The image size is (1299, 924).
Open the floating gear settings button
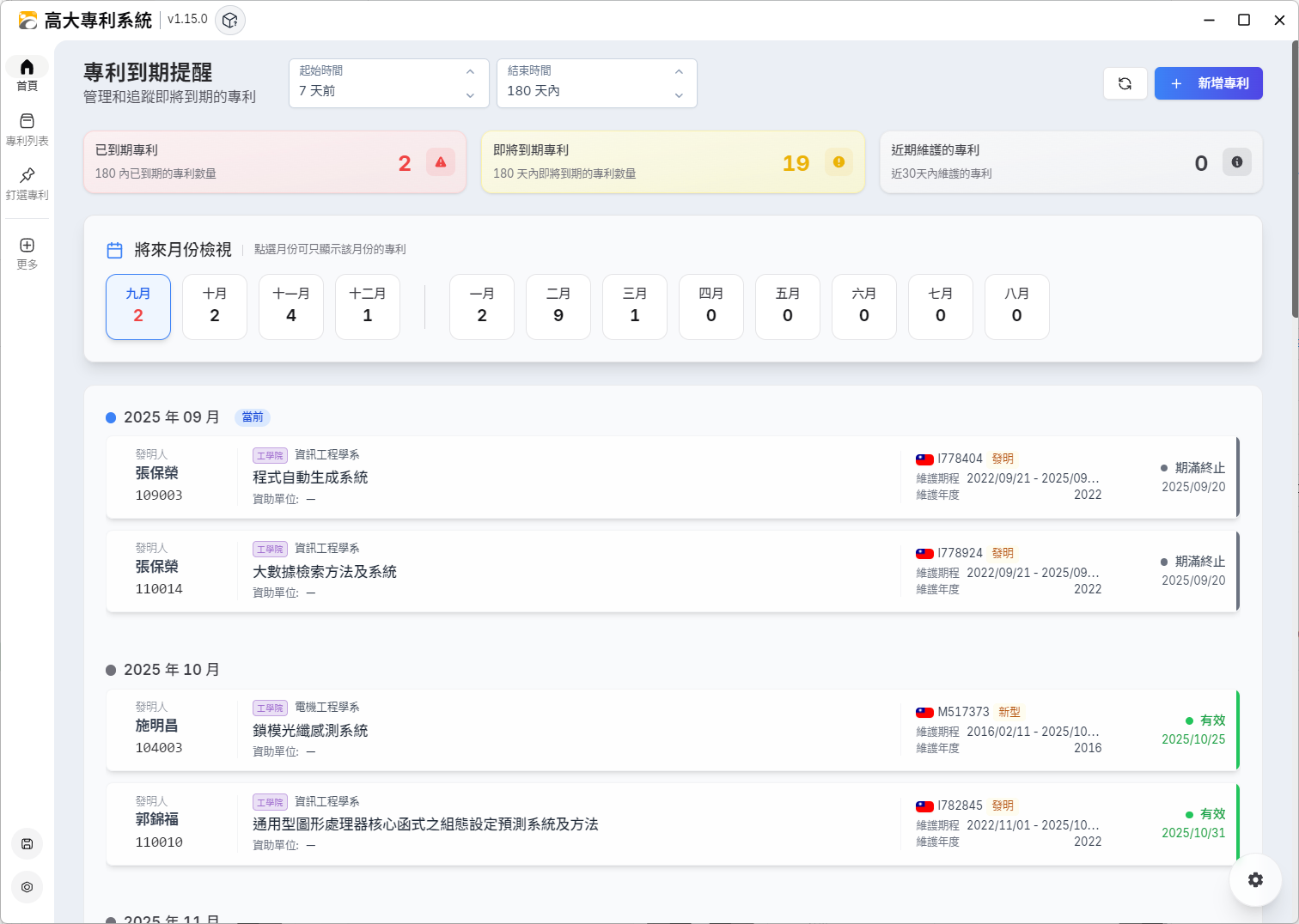[1254, 879]
